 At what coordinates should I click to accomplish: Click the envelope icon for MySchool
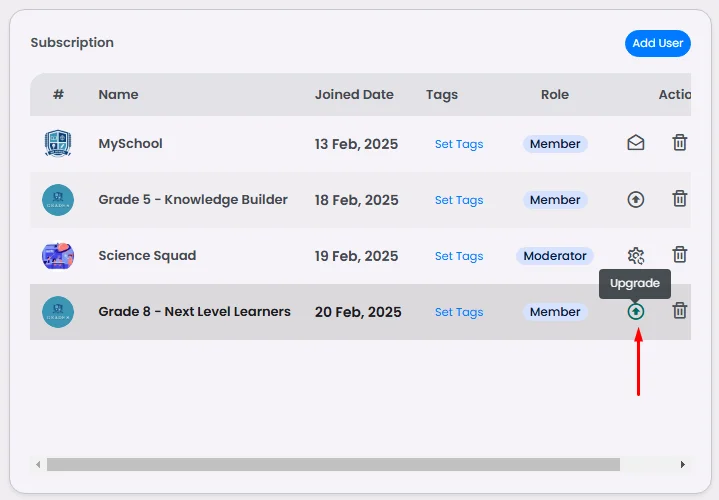636,143
